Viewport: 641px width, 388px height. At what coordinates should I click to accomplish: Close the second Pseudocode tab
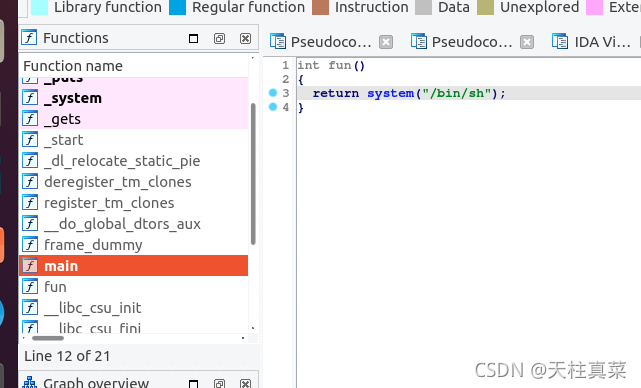527,42
